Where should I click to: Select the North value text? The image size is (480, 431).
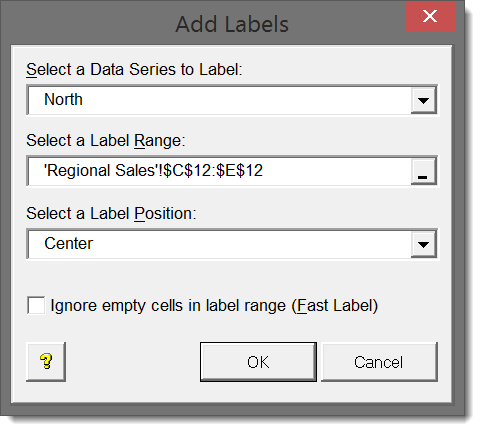[63, 99]
